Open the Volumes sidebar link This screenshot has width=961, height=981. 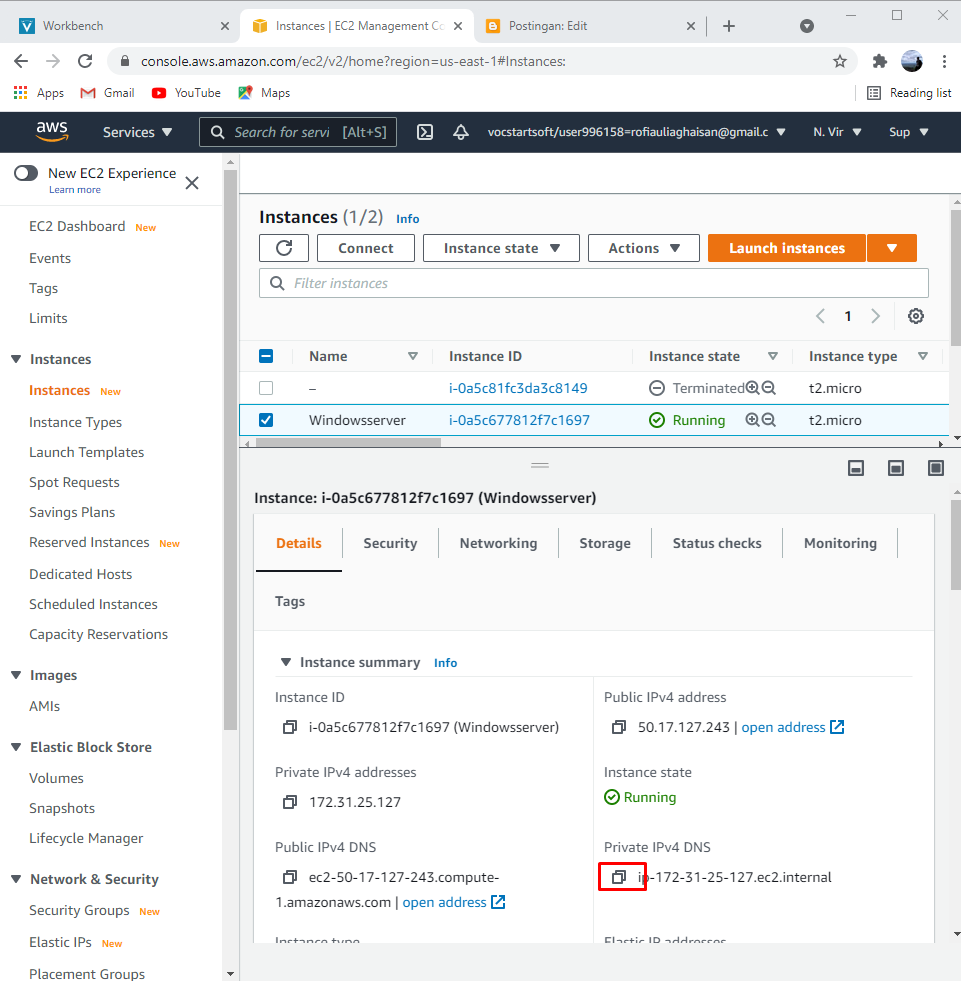56,778
